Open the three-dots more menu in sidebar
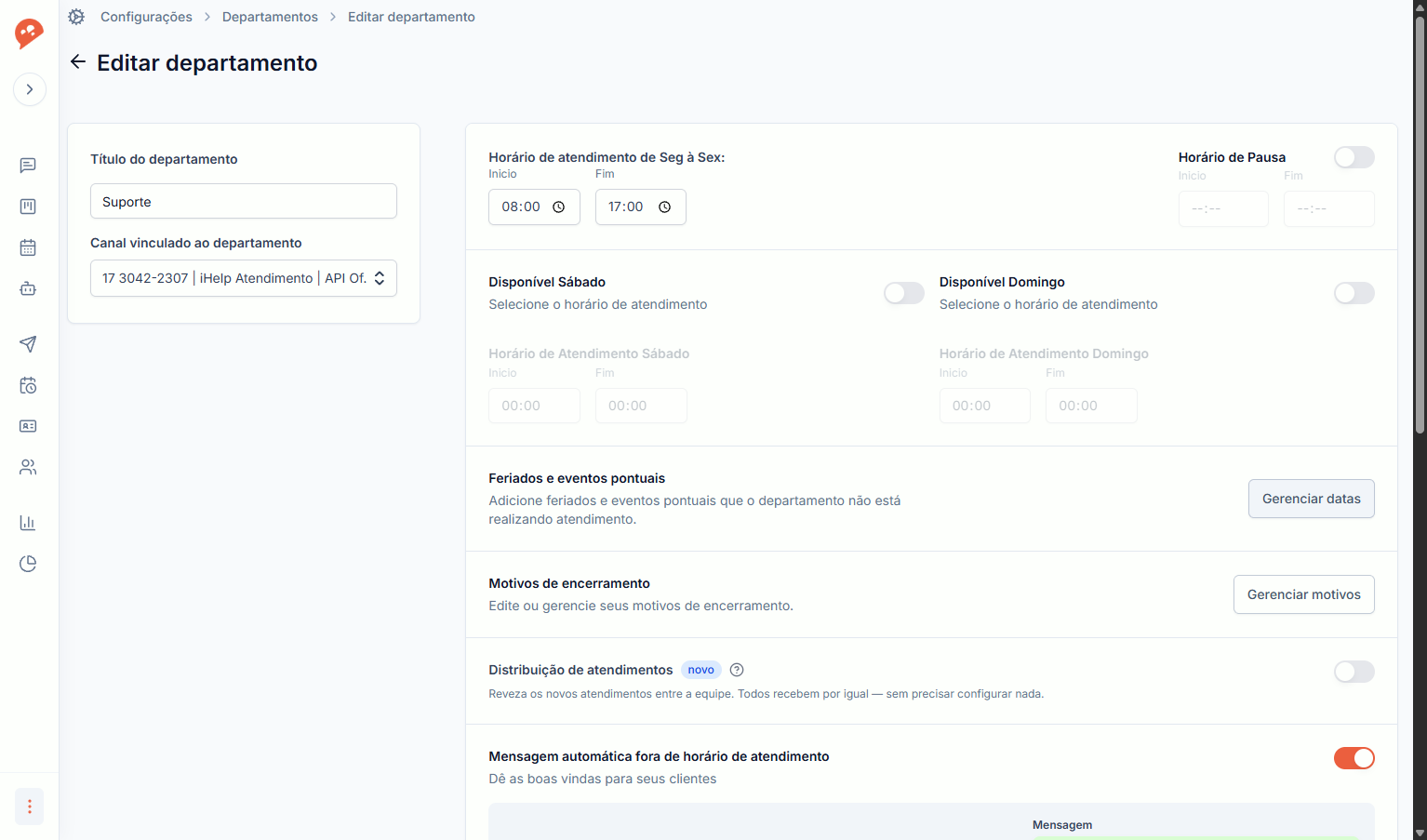 tap(30, 807)
